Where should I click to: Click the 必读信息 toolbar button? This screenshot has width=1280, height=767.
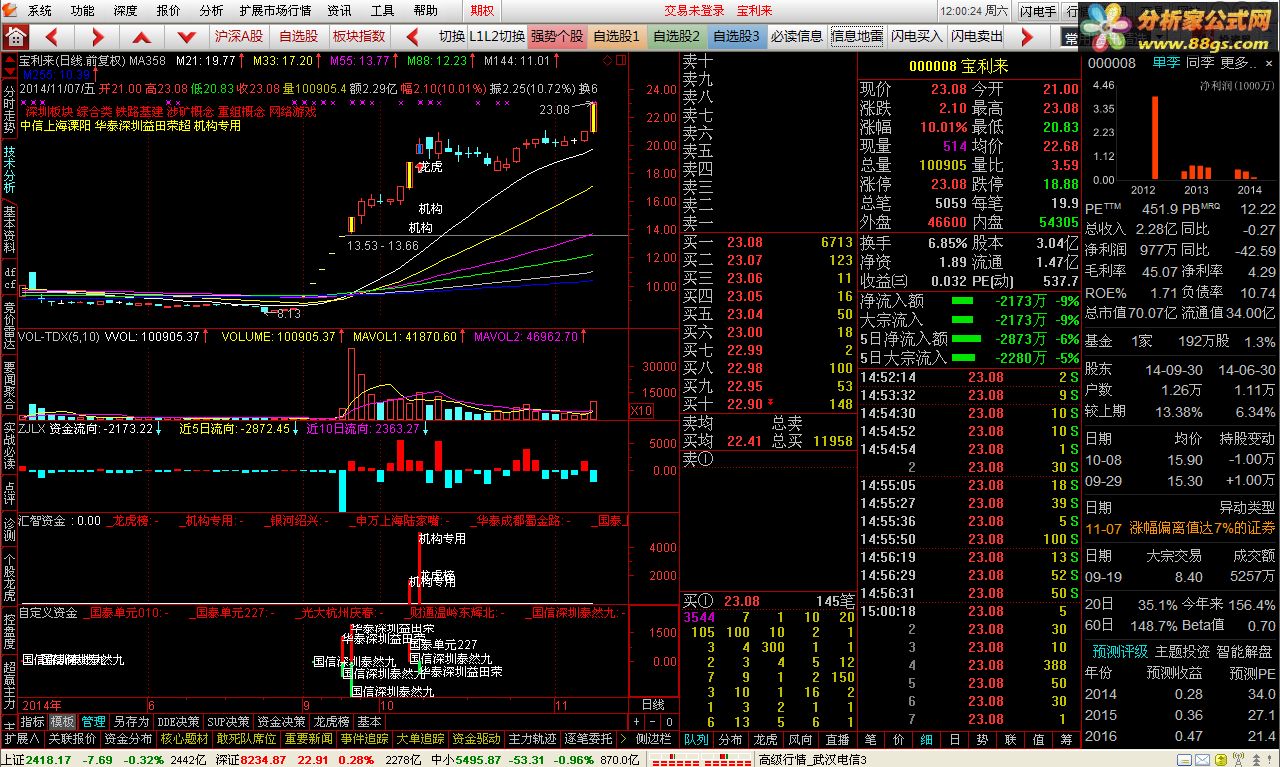[797, 37]
